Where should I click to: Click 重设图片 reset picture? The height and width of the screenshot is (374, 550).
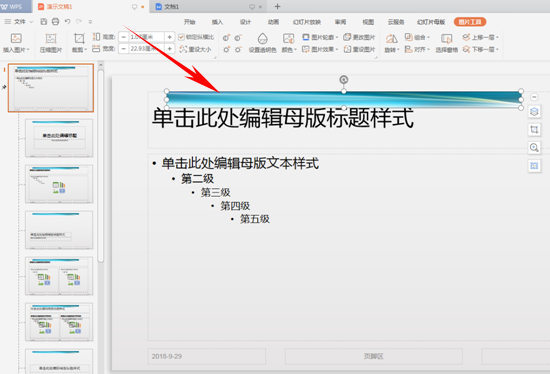click(359, 49)
